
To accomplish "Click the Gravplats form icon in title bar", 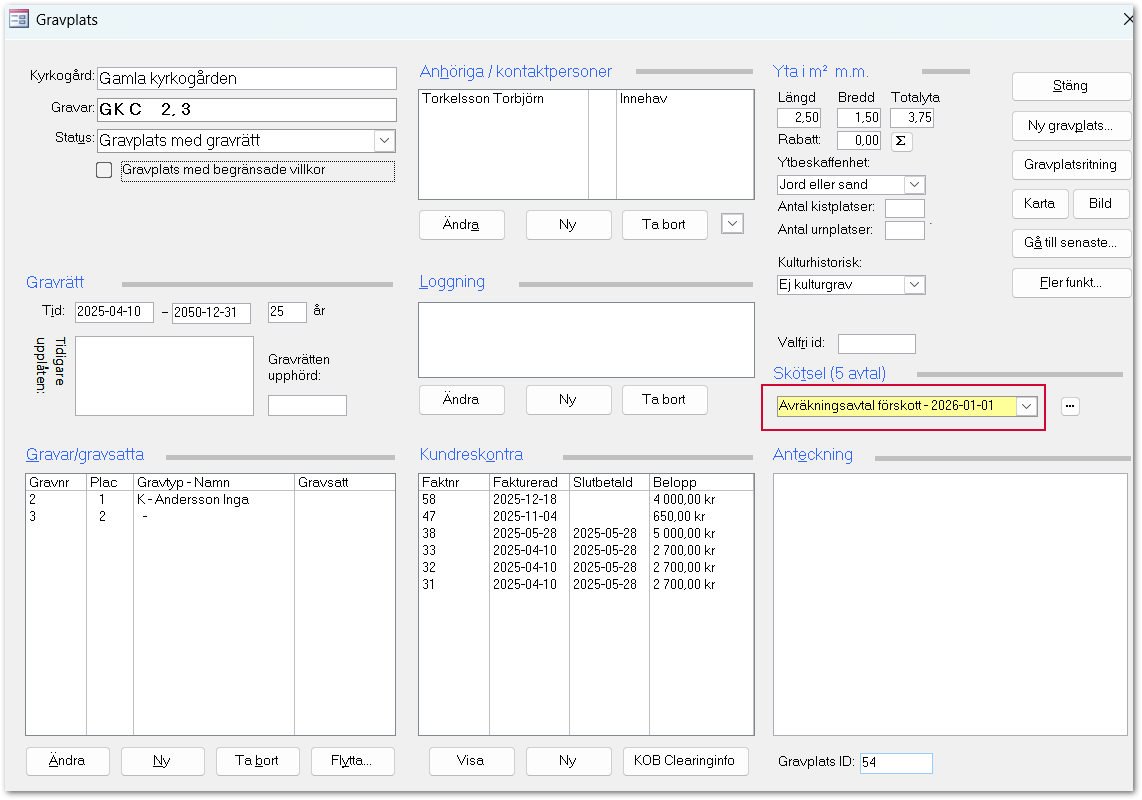I will click(x=18, y=19).
